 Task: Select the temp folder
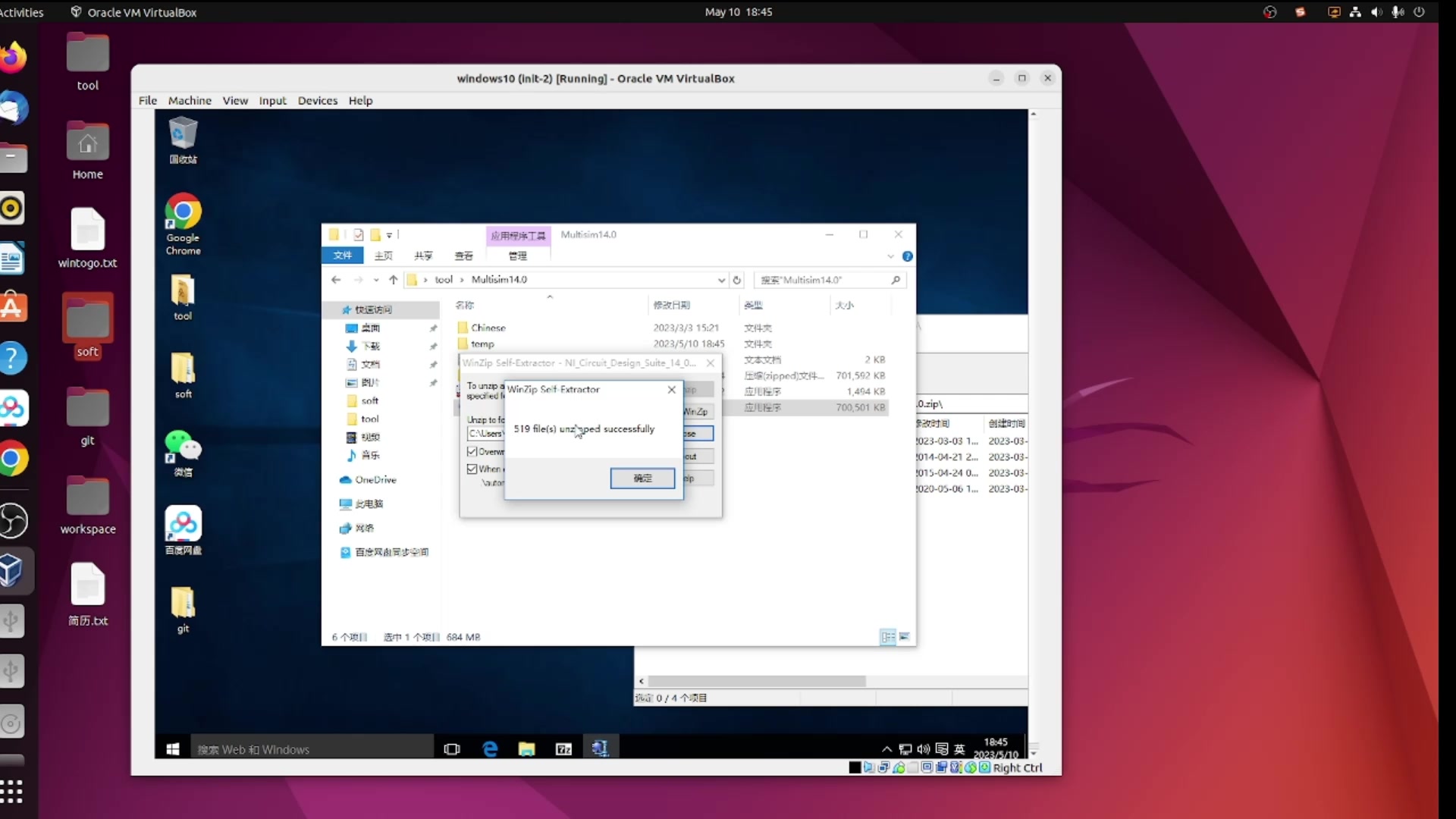click(x=482, y=344)
